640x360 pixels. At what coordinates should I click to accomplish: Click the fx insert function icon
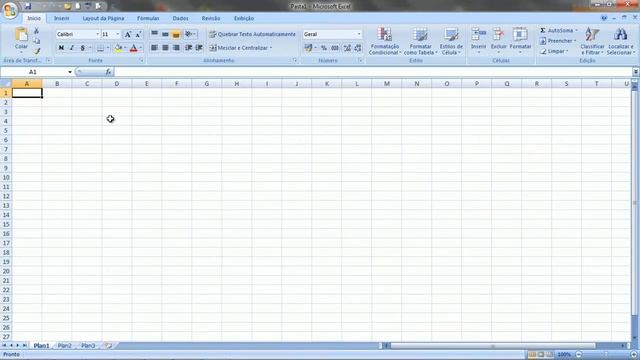pyautogui.click(x=108, y=72)
